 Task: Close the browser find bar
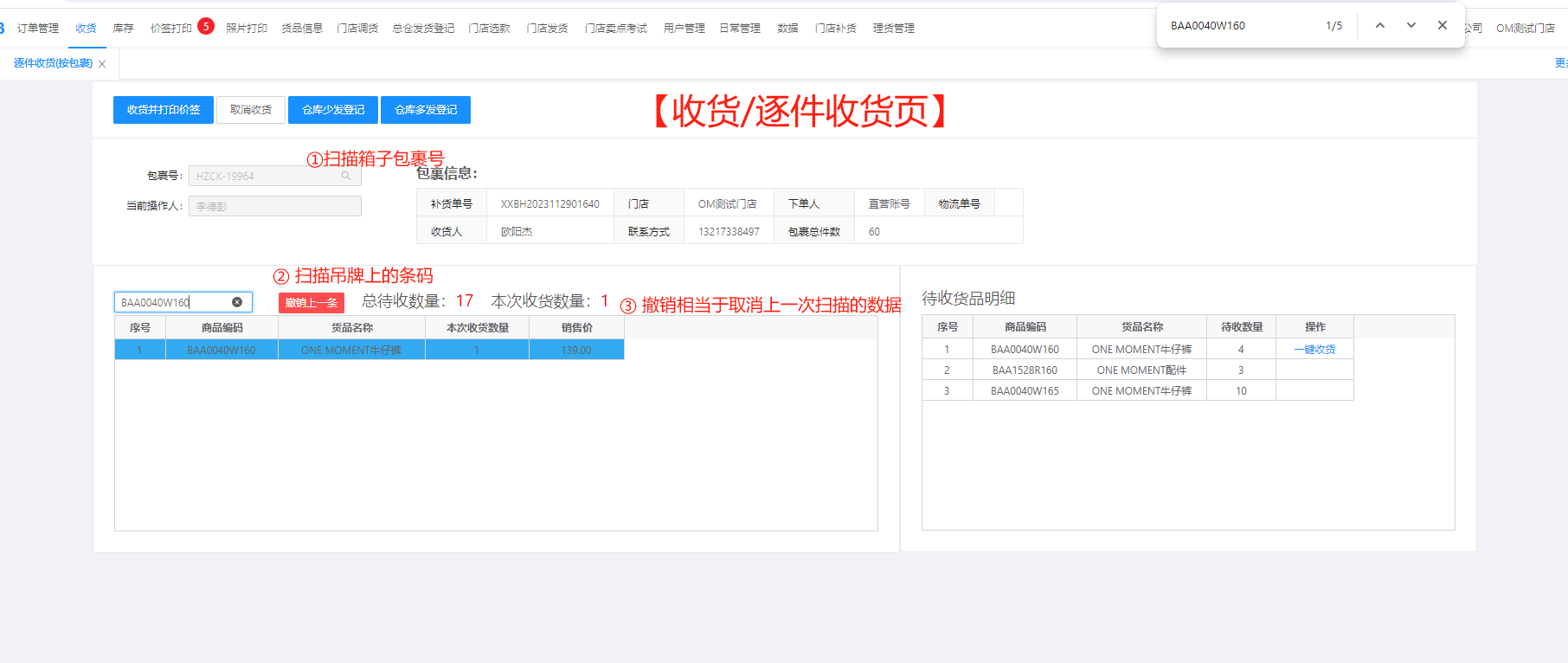pos(1443,25)
